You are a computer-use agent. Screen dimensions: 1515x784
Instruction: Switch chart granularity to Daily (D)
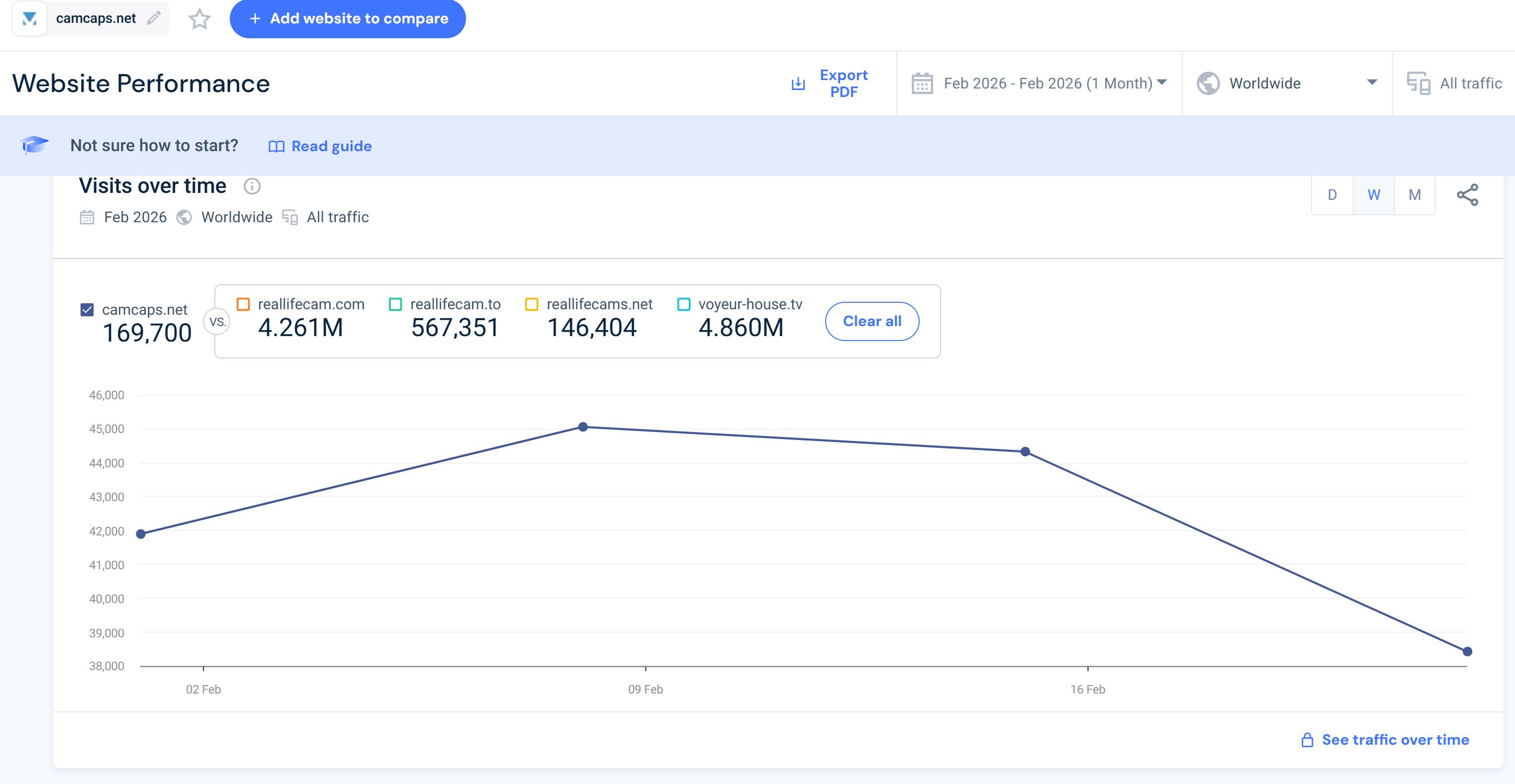[x=1332, y=195]
